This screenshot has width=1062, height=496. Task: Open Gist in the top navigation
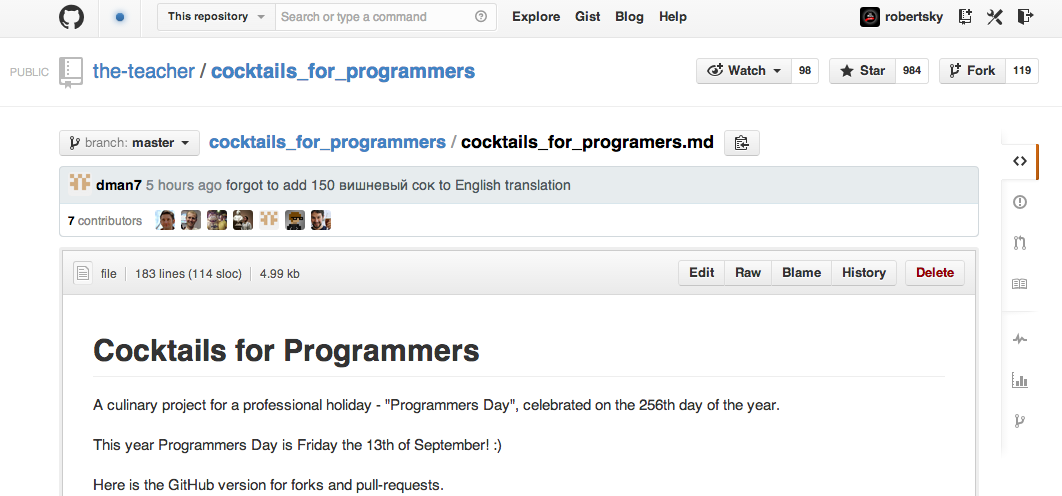click(587, 17)
